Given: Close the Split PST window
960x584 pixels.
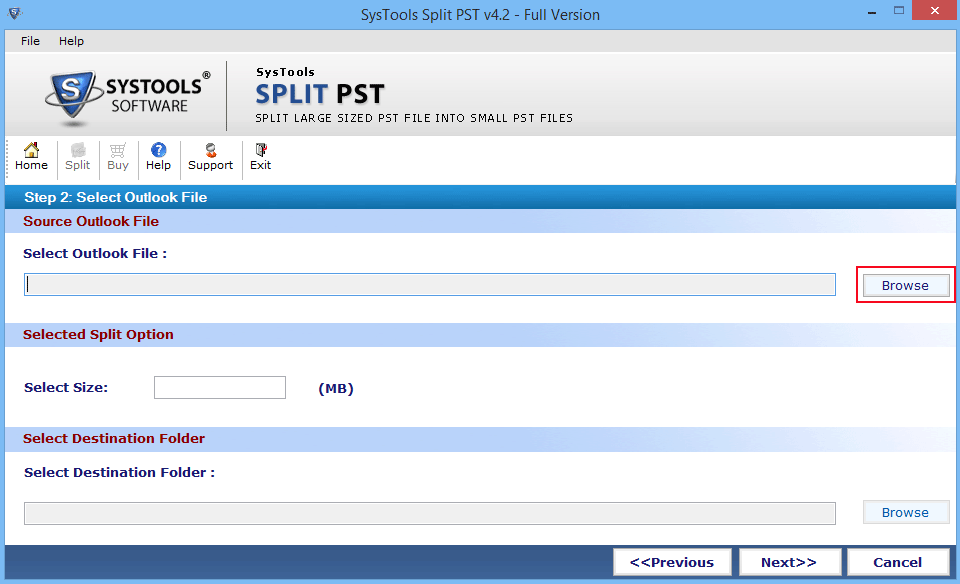Looking at the screenshot, I should point(934,10).
